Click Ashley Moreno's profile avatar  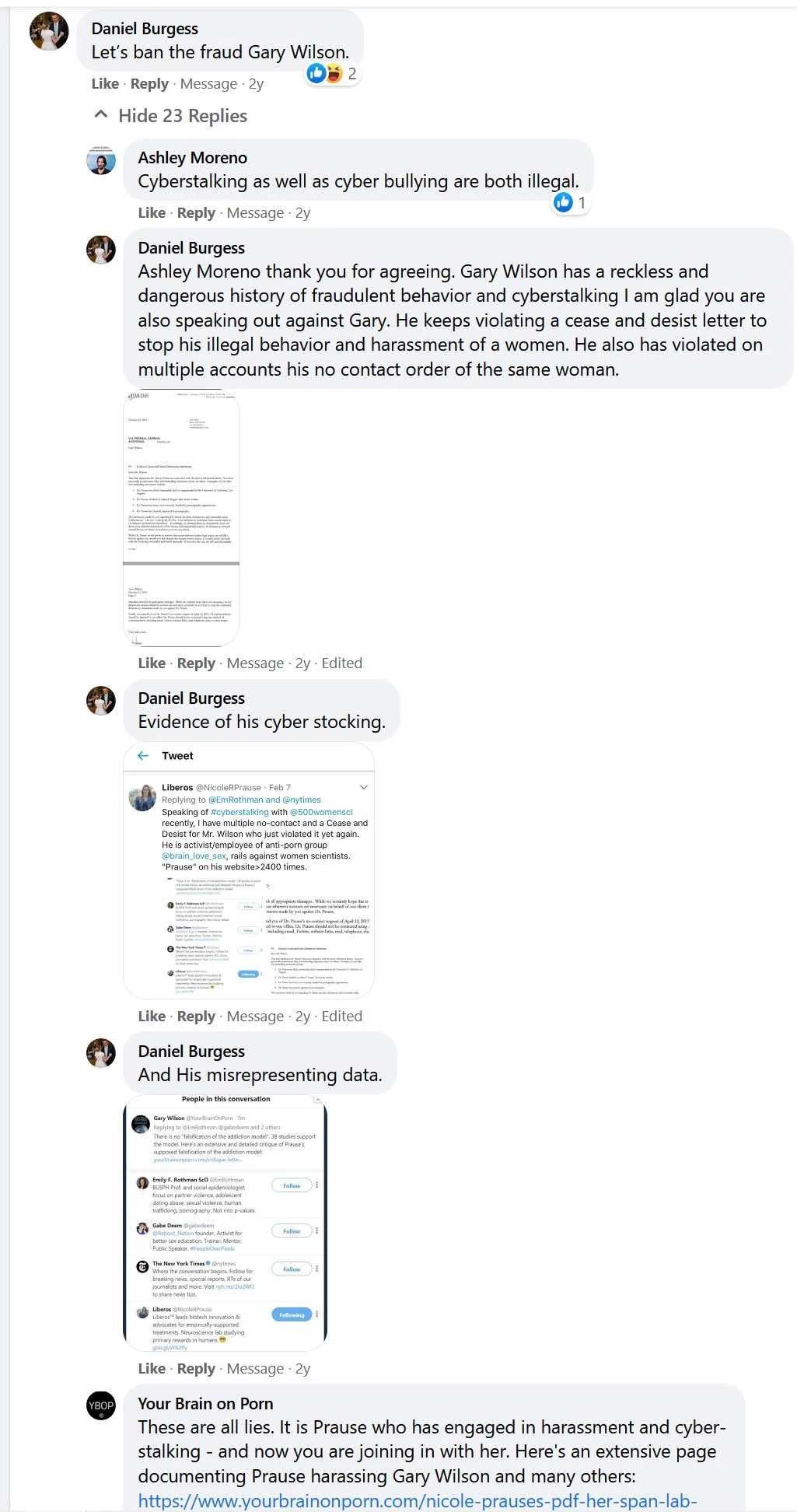pyautogui.click(x=101, y=161)
